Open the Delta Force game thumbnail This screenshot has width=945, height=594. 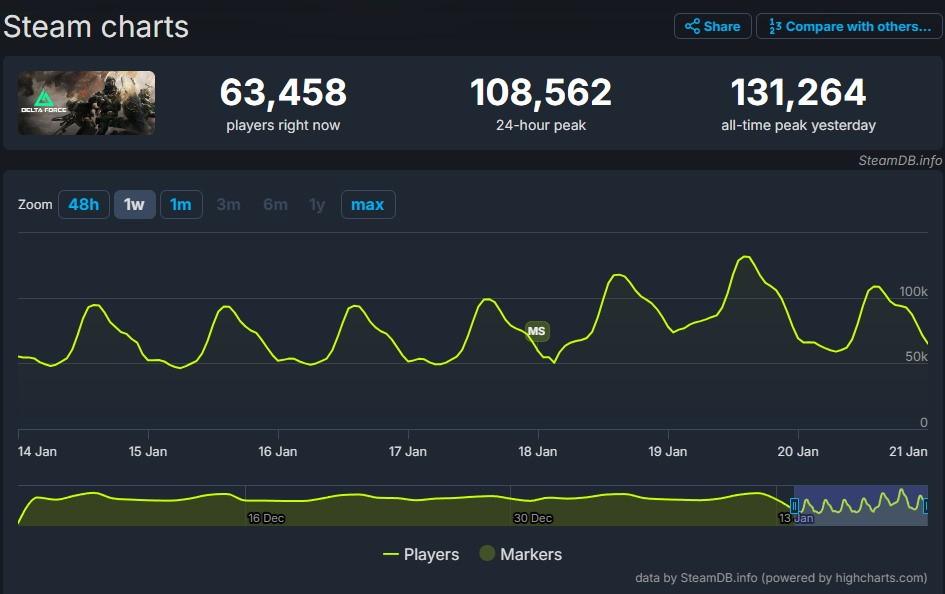pos(86,103)
